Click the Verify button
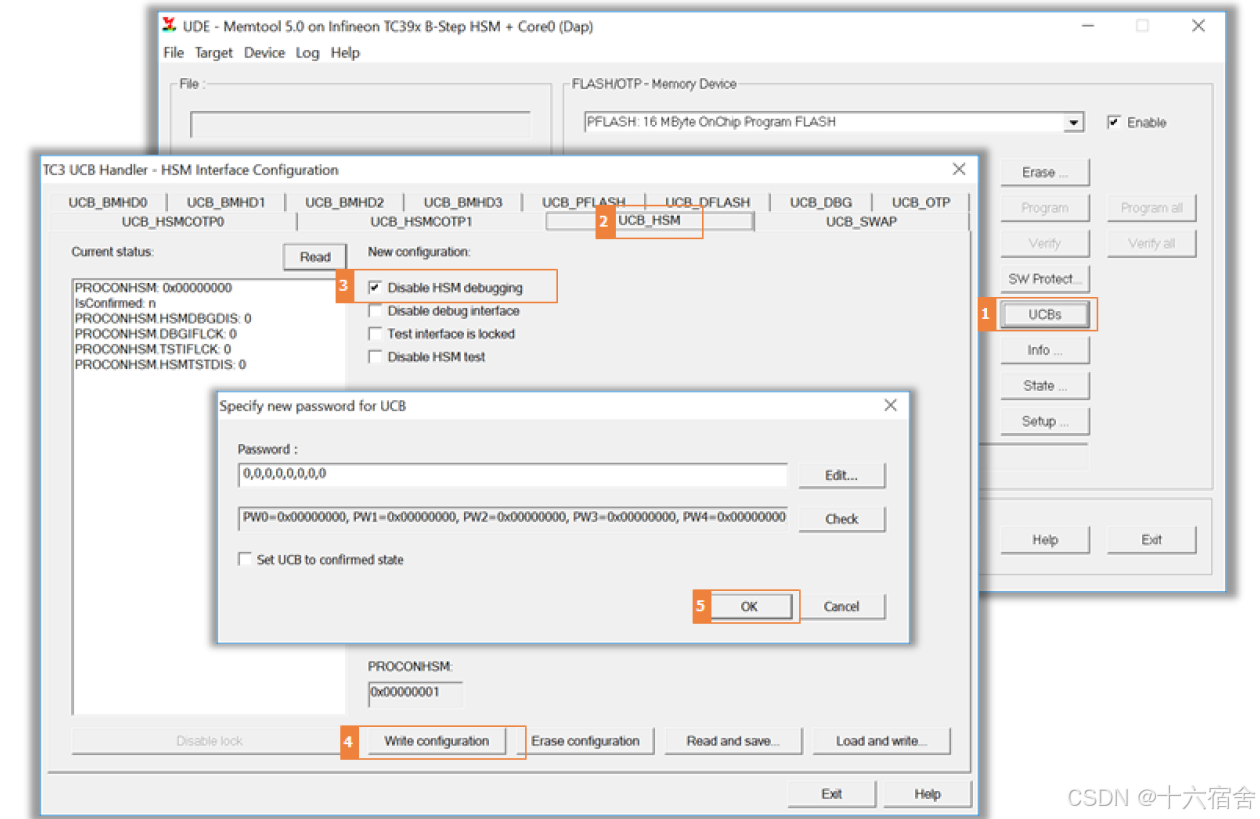Viewport: 1260px width, 819px height. 1045,243
